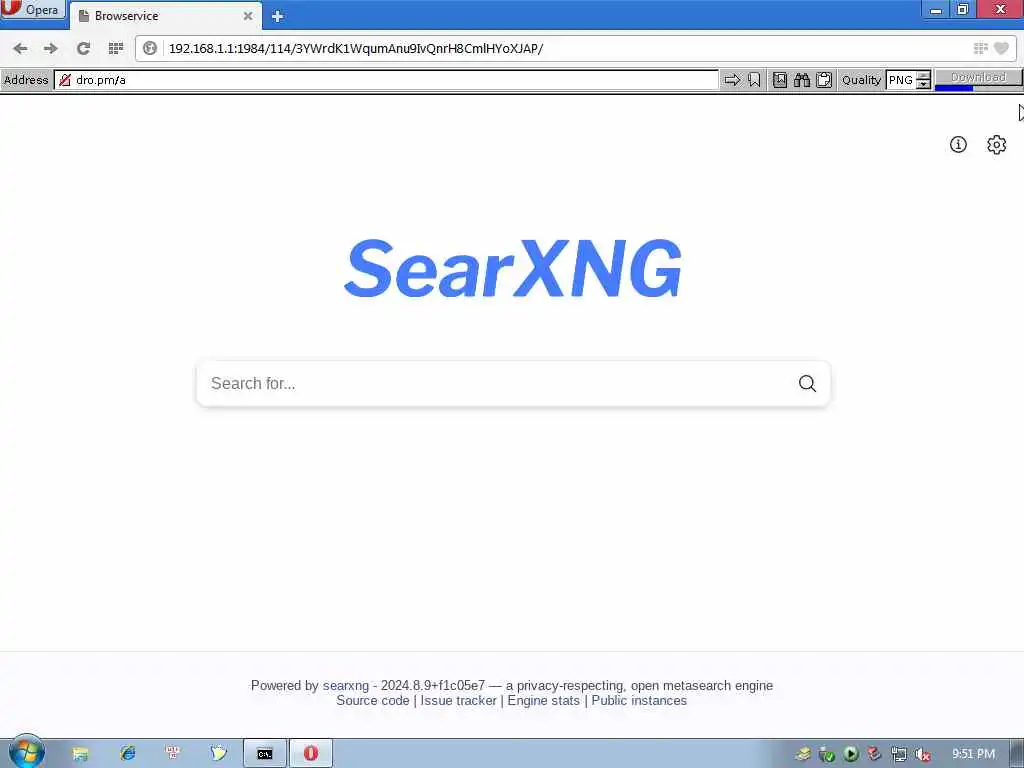Click the magnifier search button
This screenshot has height=768, width=1024.
807,383
